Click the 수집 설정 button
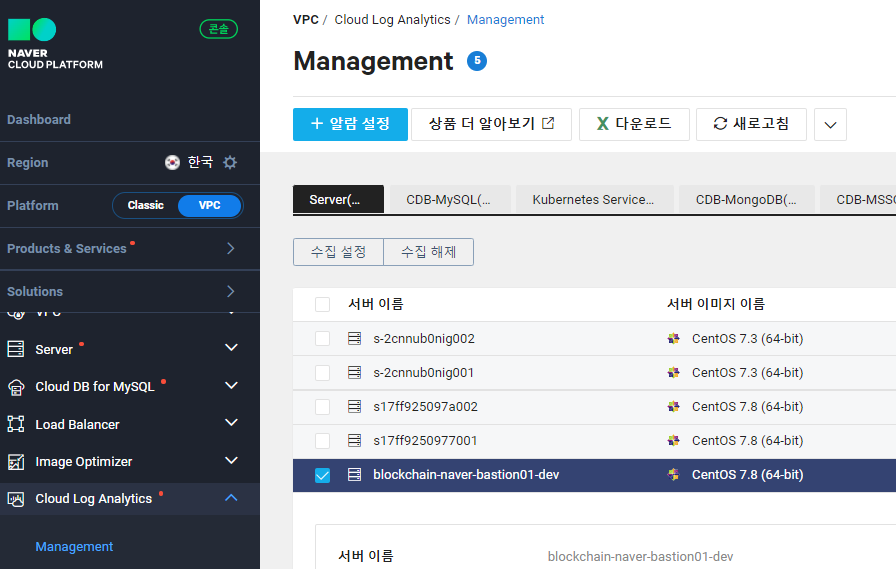The width and height of the screenshot is (896, 569). coord(338,252)
